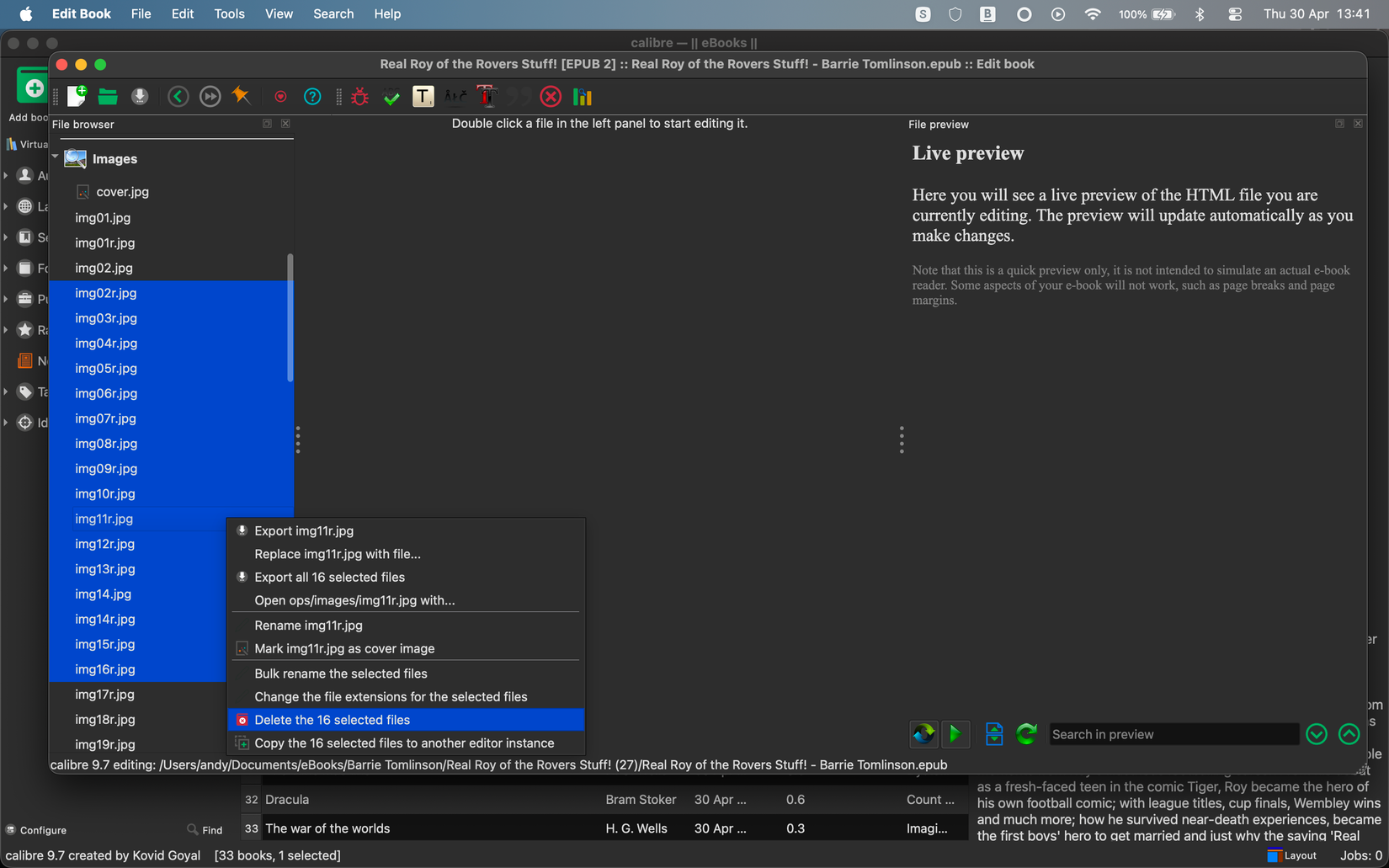Click the Bluetooth icon in menu bar
Image resolution: width=1389 pixels, height=868 pixels.
click(x=1200, y=13)
